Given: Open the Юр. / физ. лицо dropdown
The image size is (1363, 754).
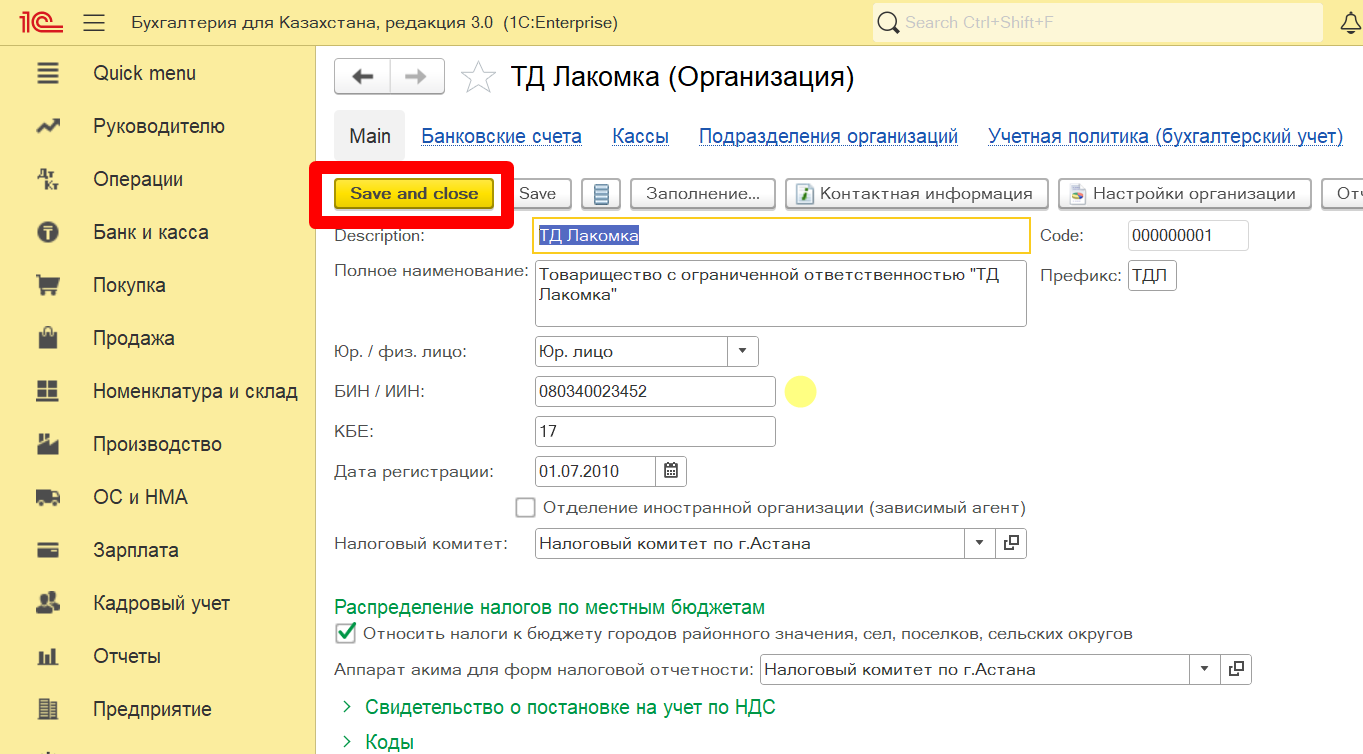Looking at the screenshot, I should (743, 351).
